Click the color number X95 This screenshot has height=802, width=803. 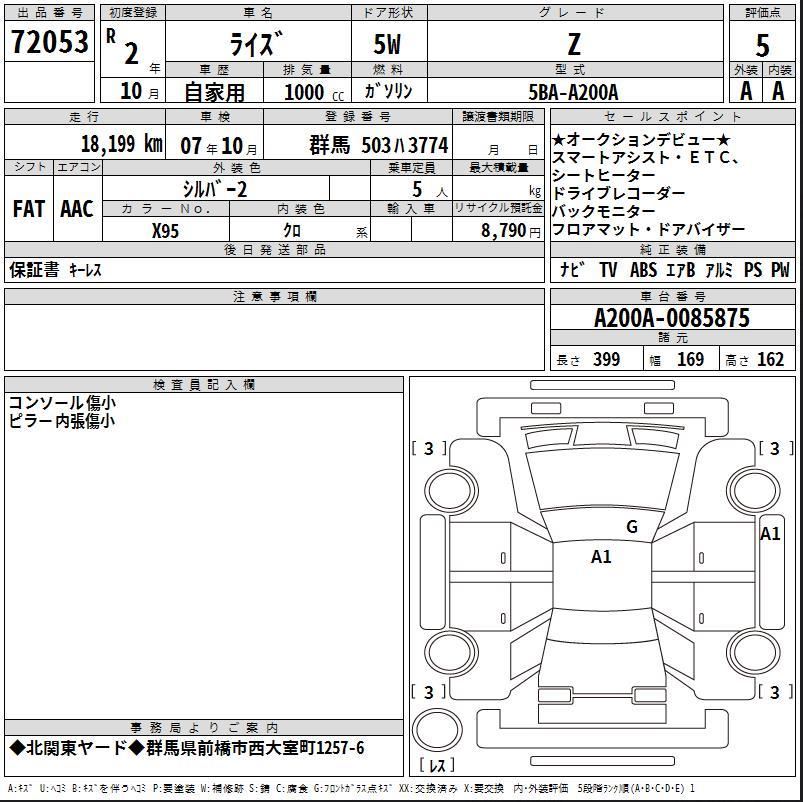pyautogui.click(x=165, y=231)
